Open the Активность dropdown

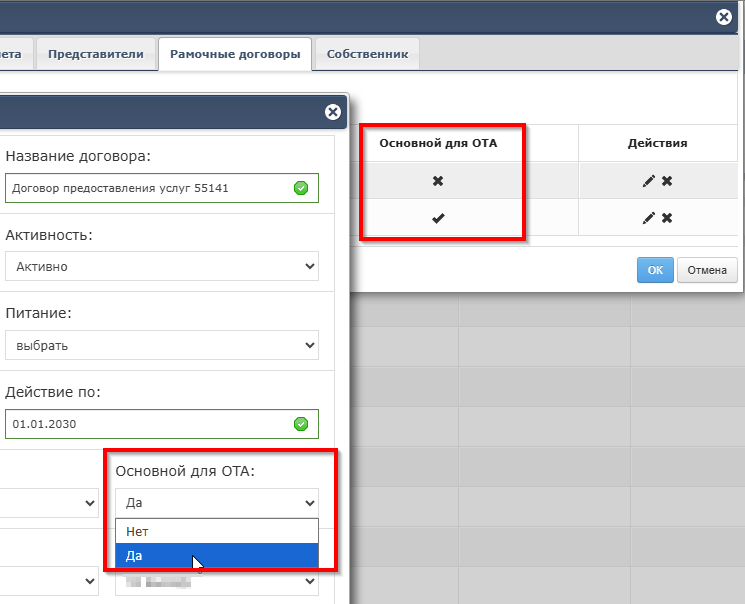pyautogui.click(x=161, y=267)
